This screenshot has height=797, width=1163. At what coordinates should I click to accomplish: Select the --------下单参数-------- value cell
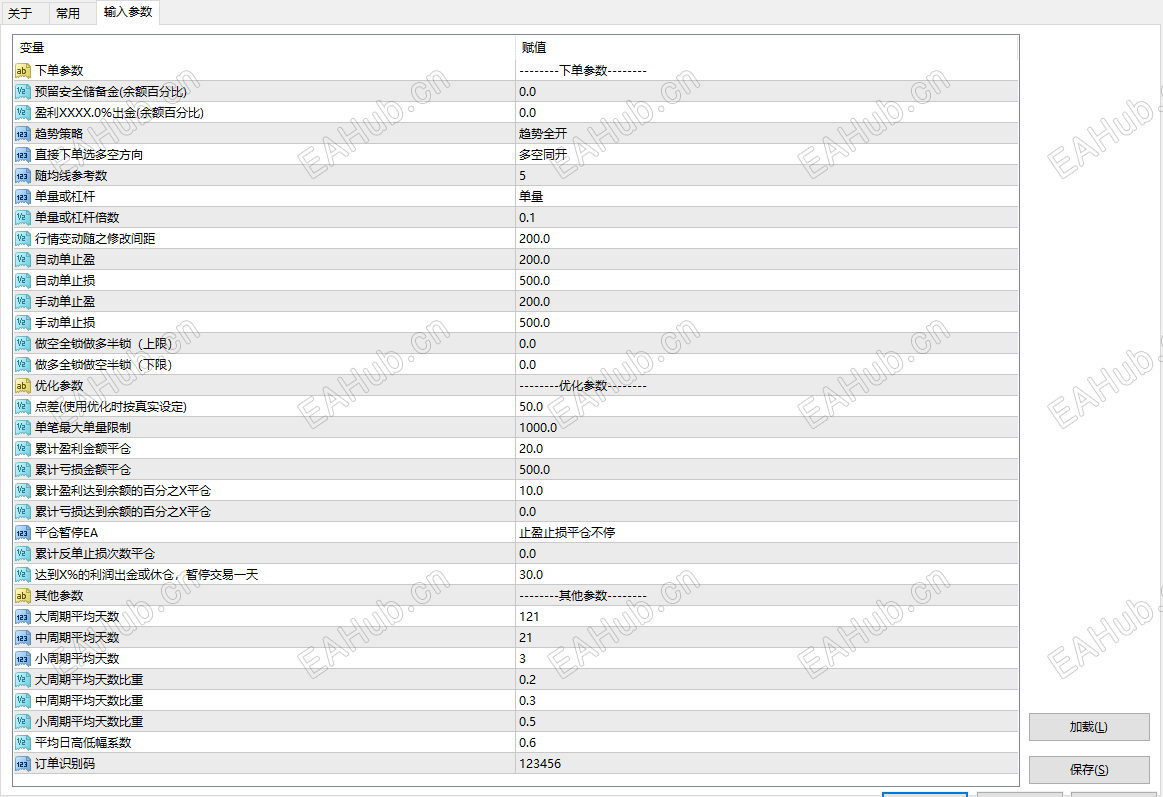tap(767, 70)
